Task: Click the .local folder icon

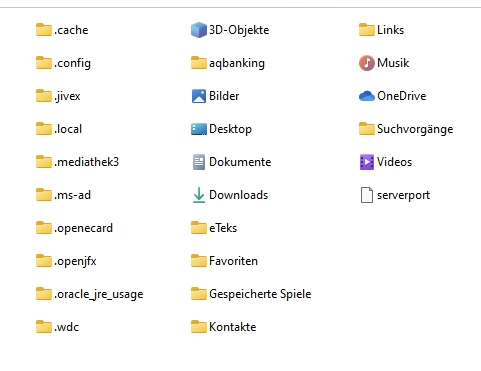Action: pos(44,129)
